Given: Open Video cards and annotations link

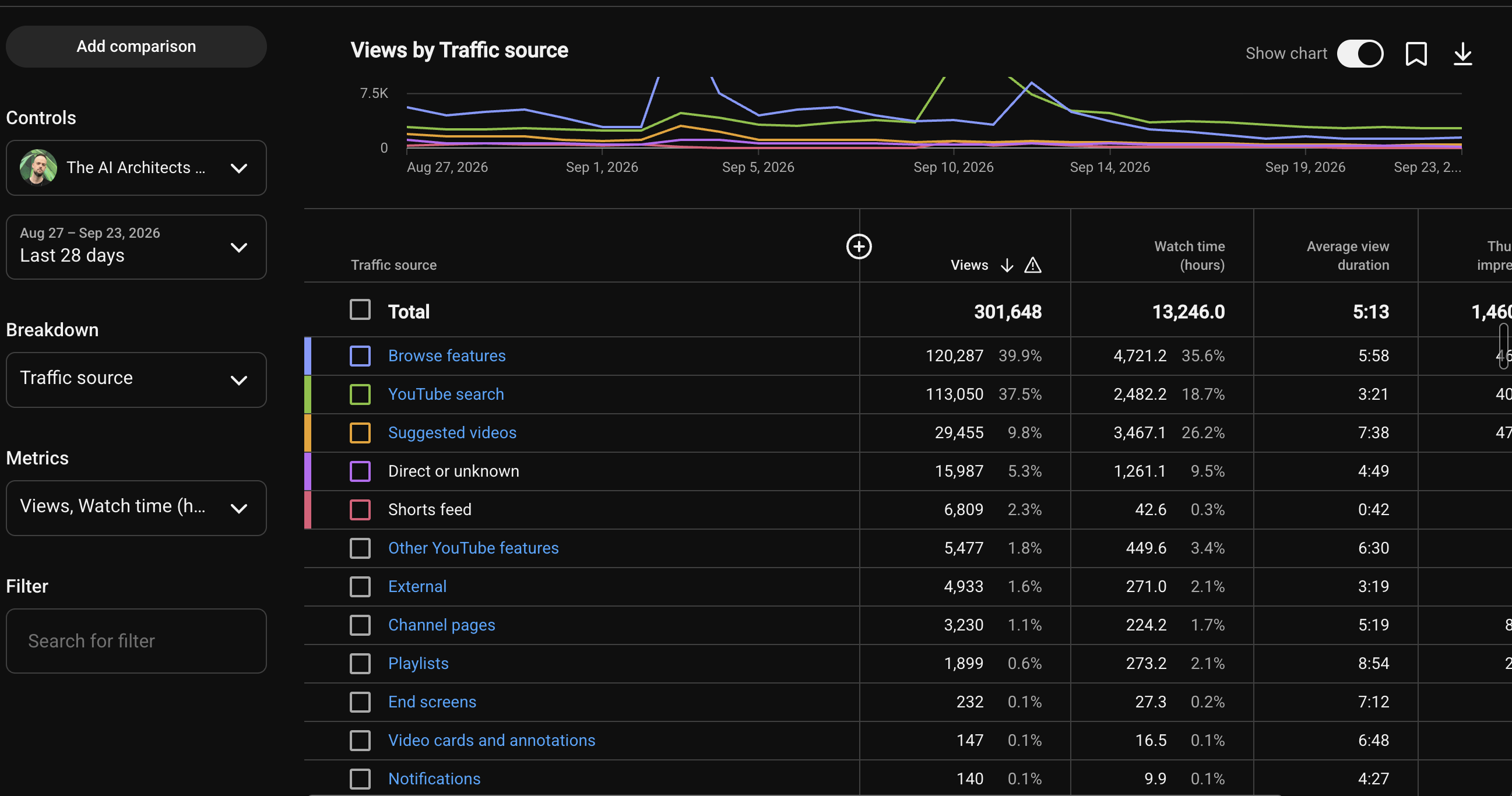Looking at the screenshot, I should coord(491,740).
